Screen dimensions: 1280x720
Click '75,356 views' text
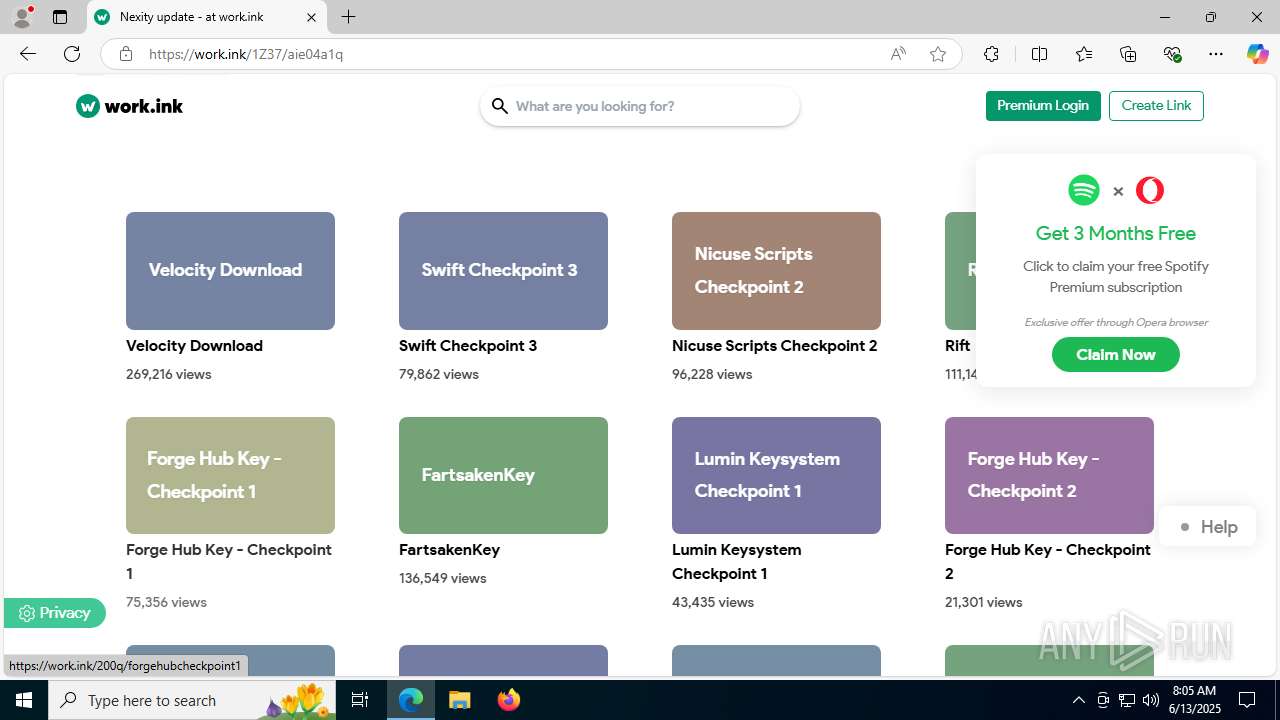[x=166, y=602]
